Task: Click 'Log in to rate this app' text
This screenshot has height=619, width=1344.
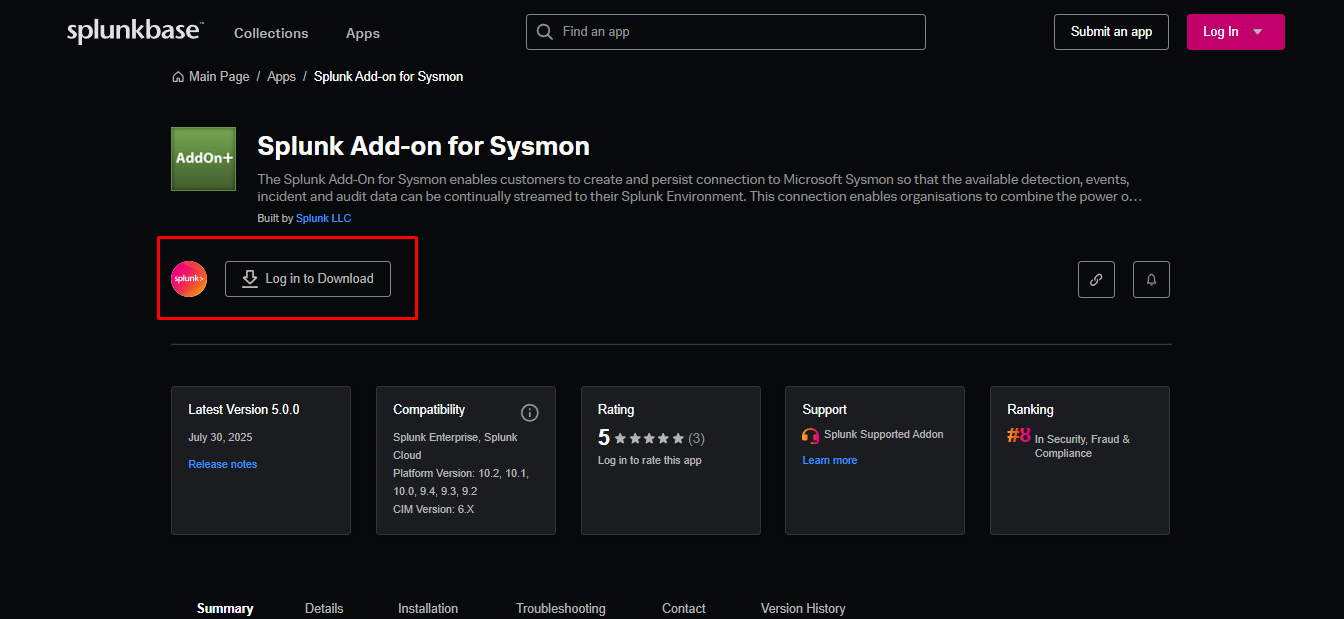Action: (650, 460)
